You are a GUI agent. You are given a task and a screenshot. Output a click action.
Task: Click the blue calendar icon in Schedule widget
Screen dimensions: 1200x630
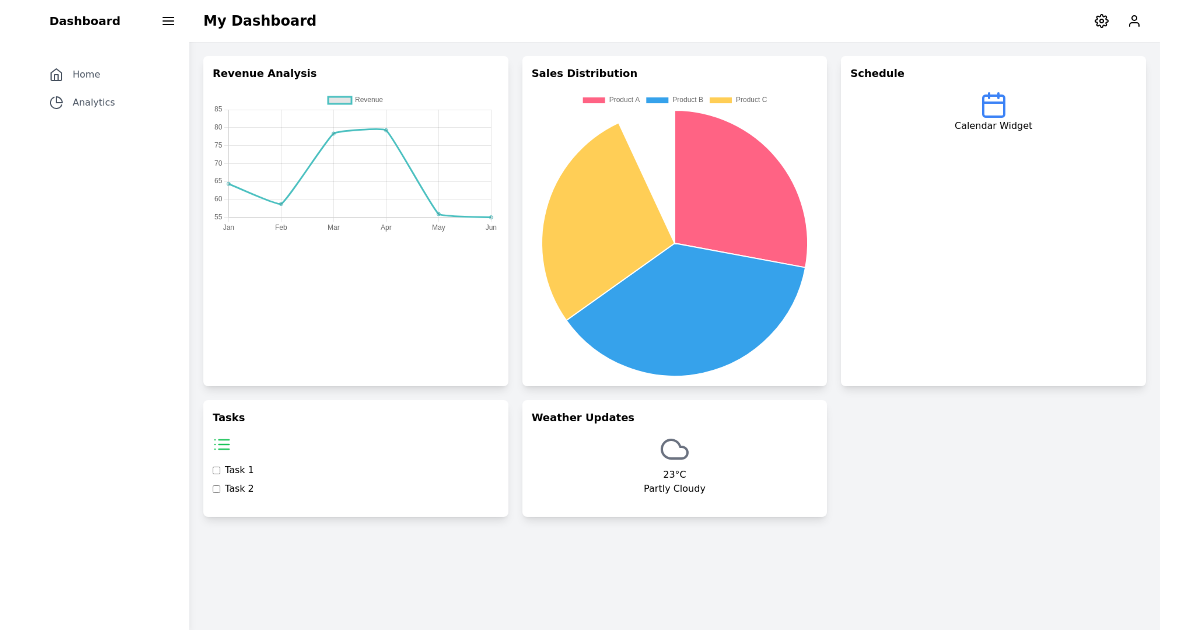[x=992, y=103]
